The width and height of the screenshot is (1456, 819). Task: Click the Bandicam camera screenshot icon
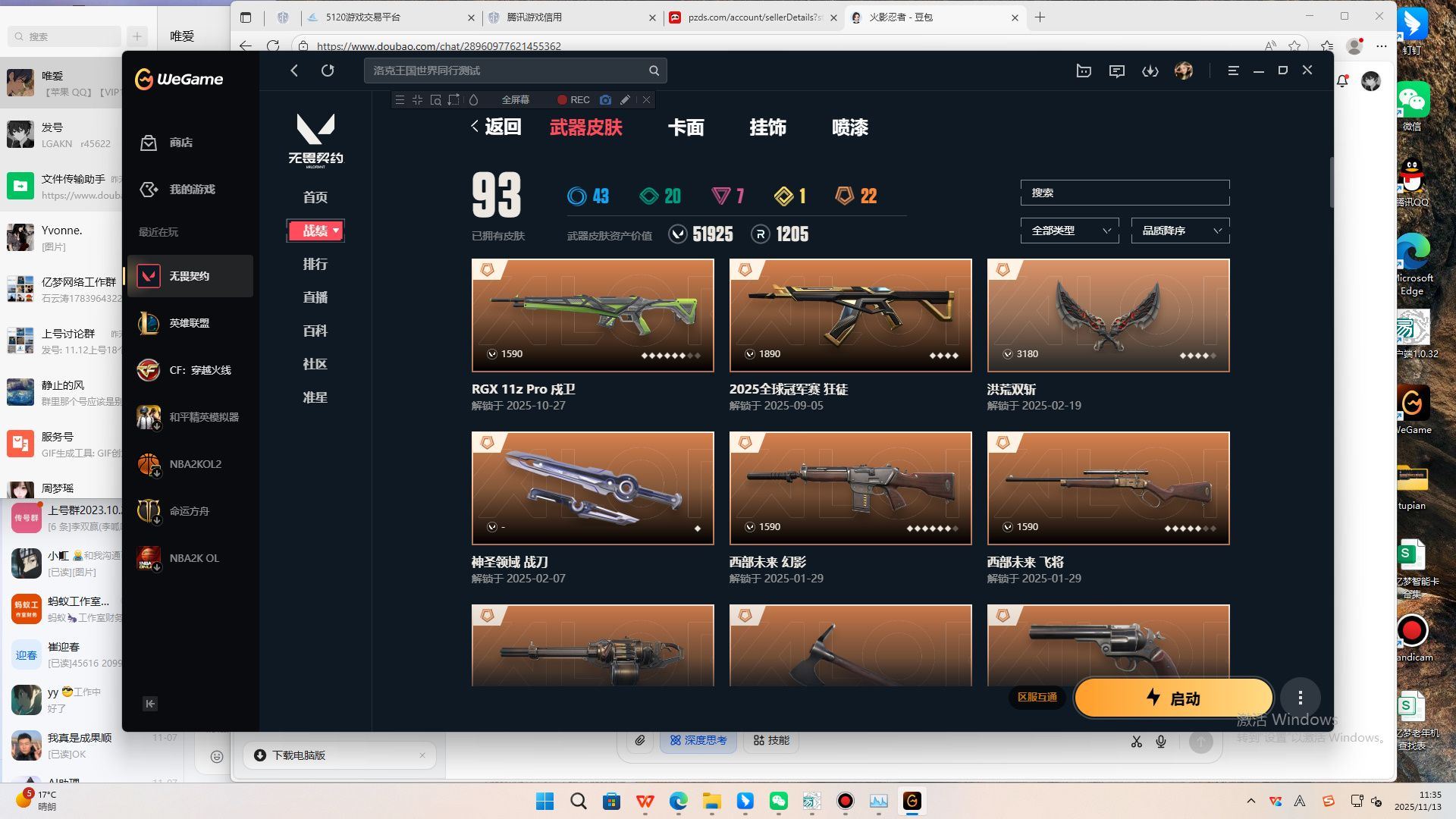tap(605, 99)
